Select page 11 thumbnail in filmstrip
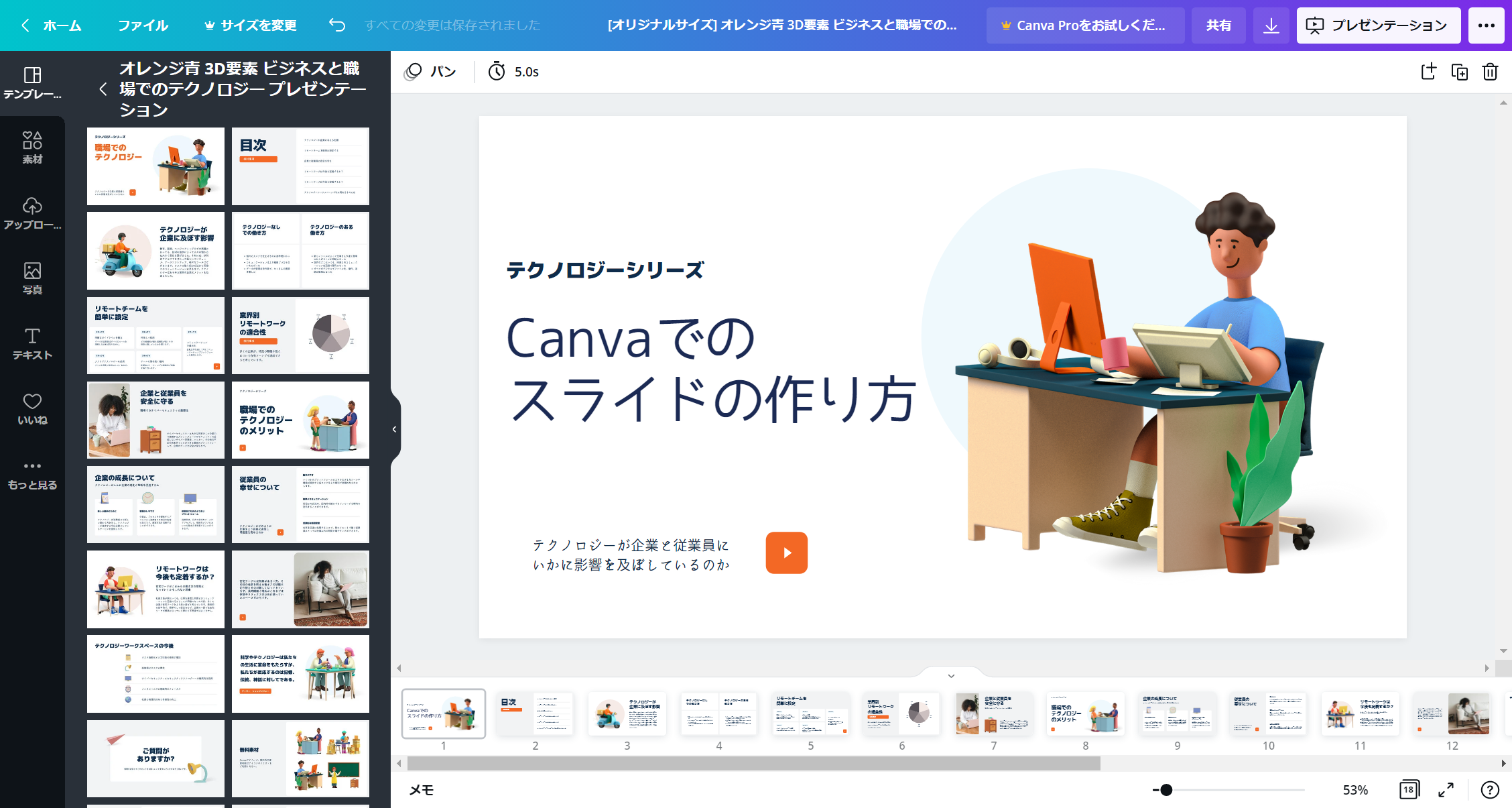The height and width of the screenshot is (808, 1512). pos(1361,713)
